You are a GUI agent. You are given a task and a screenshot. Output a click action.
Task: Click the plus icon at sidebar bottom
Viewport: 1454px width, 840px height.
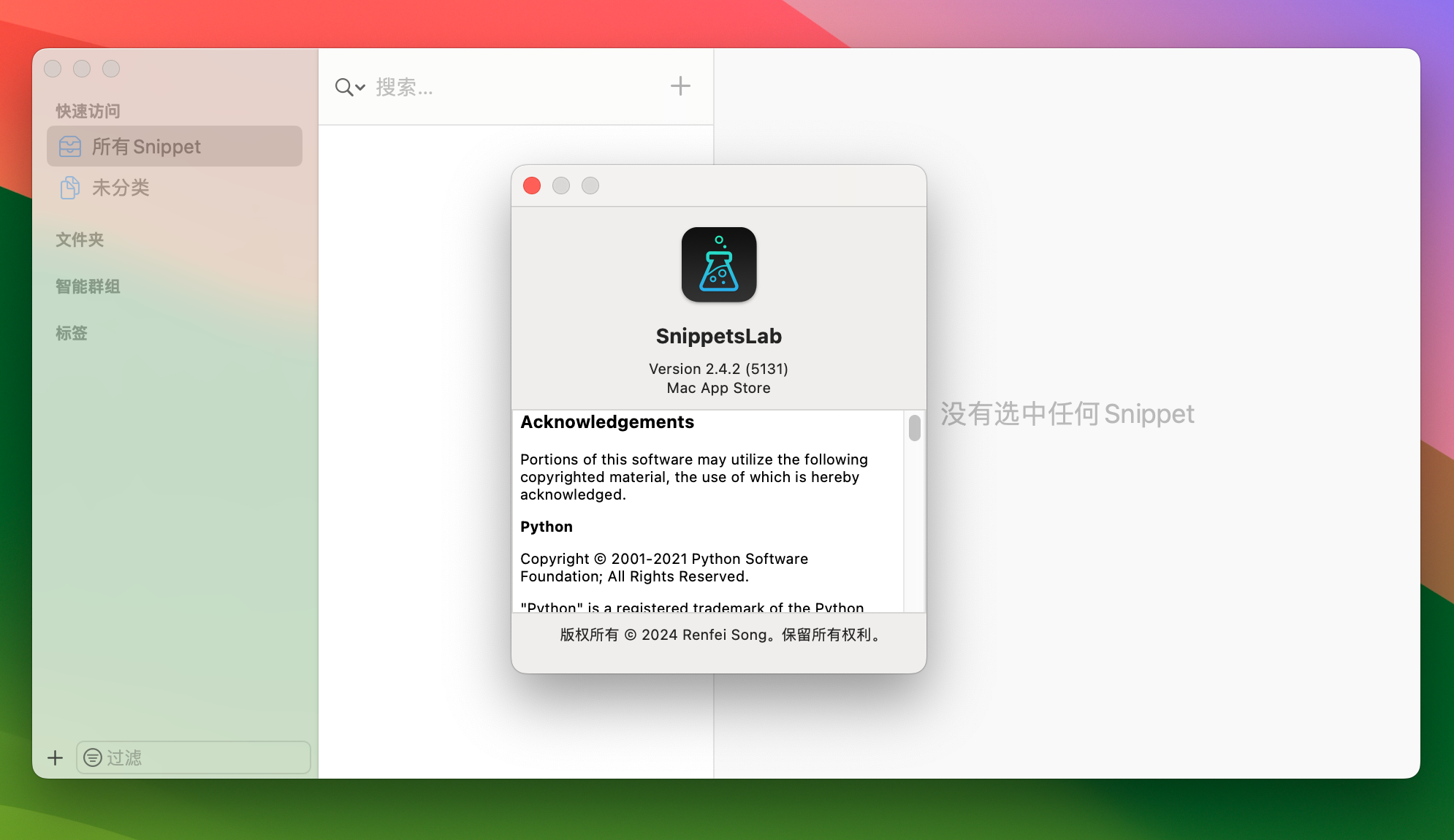(x=55, y=758)
